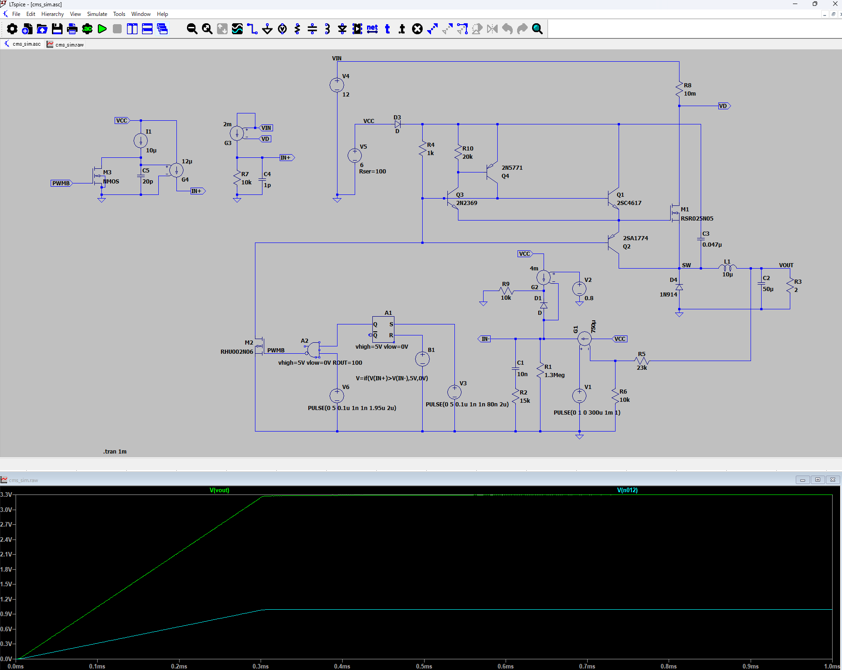Select the SPICE directive tool
This screenshot has width=842, height=670.
(402, 29)
